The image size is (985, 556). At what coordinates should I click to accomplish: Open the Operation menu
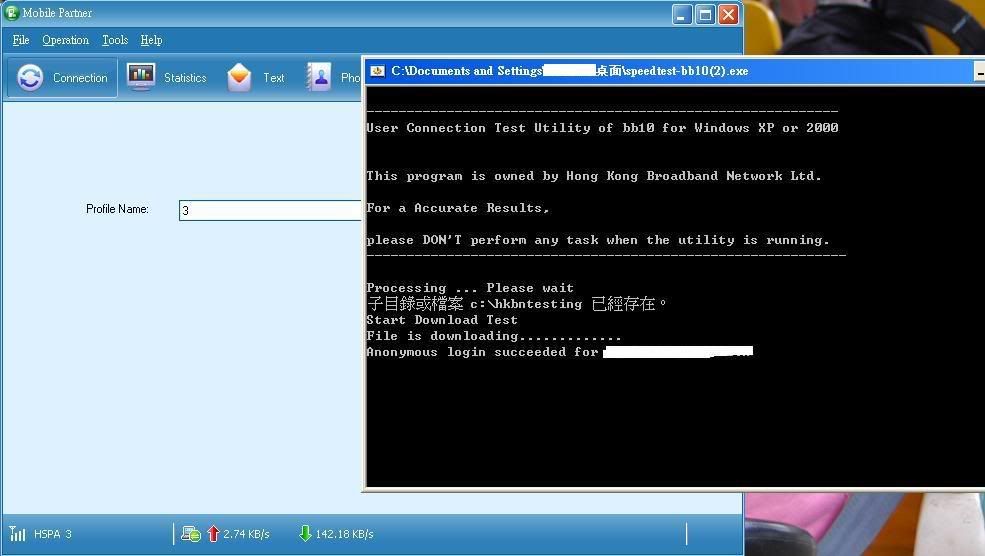point(65,40)
